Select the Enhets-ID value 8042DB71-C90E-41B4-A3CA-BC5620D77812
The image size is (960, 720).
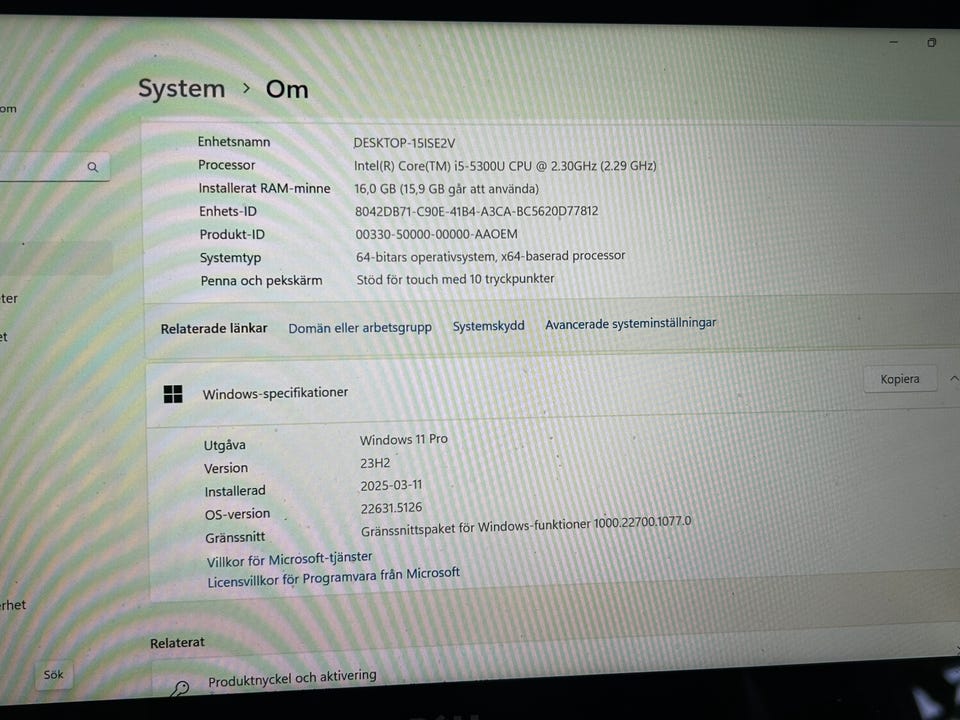click(x=476, y=211)
